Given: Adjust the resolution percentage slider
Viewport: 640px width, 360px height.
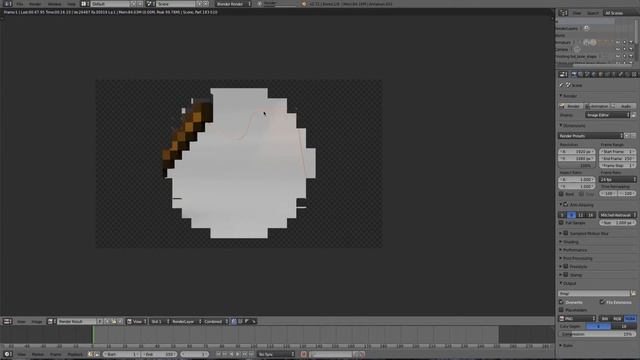Looking at the screenshot, I should pyautogui.click(x=576, y=166).
